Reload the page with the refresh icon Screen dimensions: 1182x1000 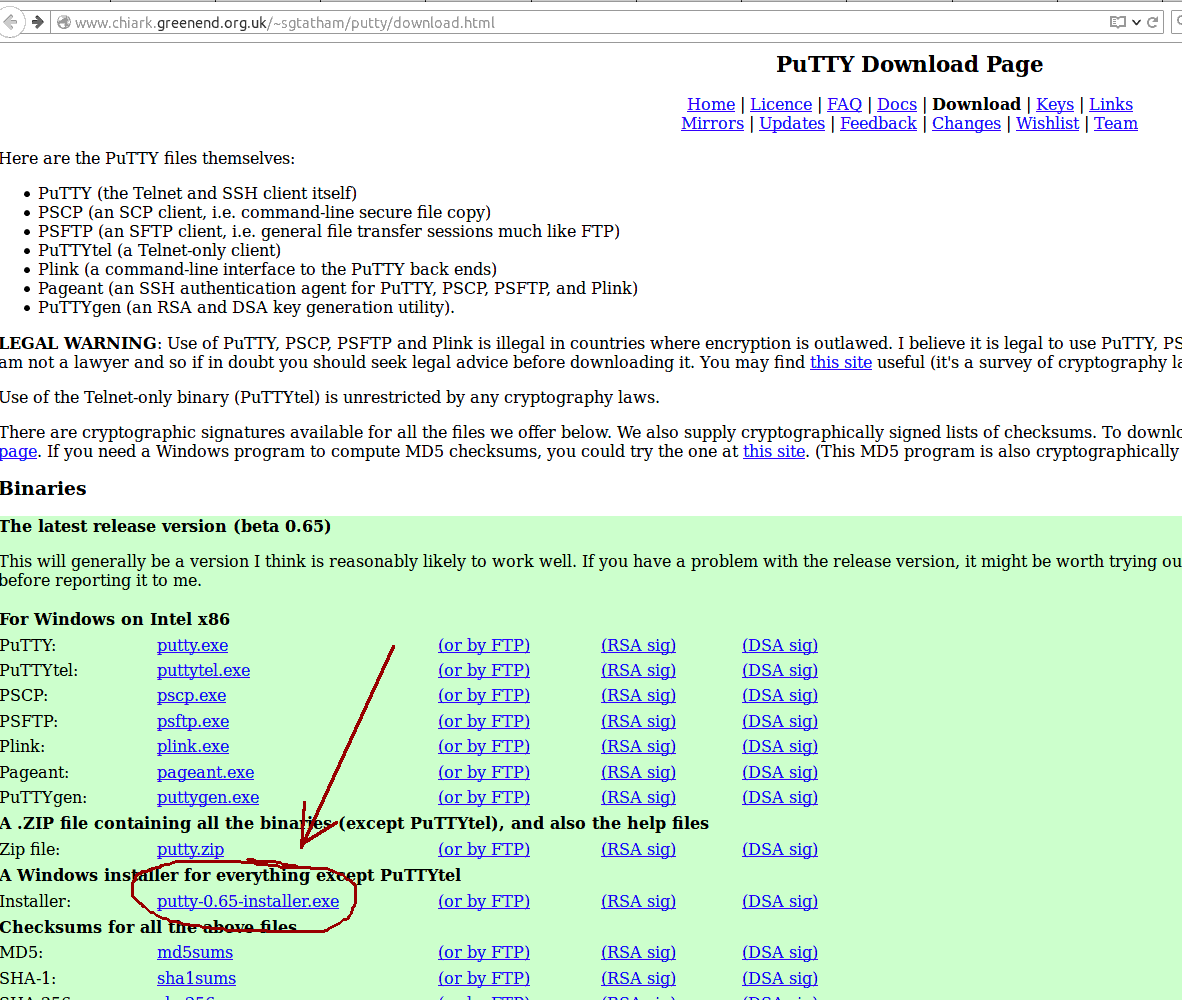pos(1153,22)
